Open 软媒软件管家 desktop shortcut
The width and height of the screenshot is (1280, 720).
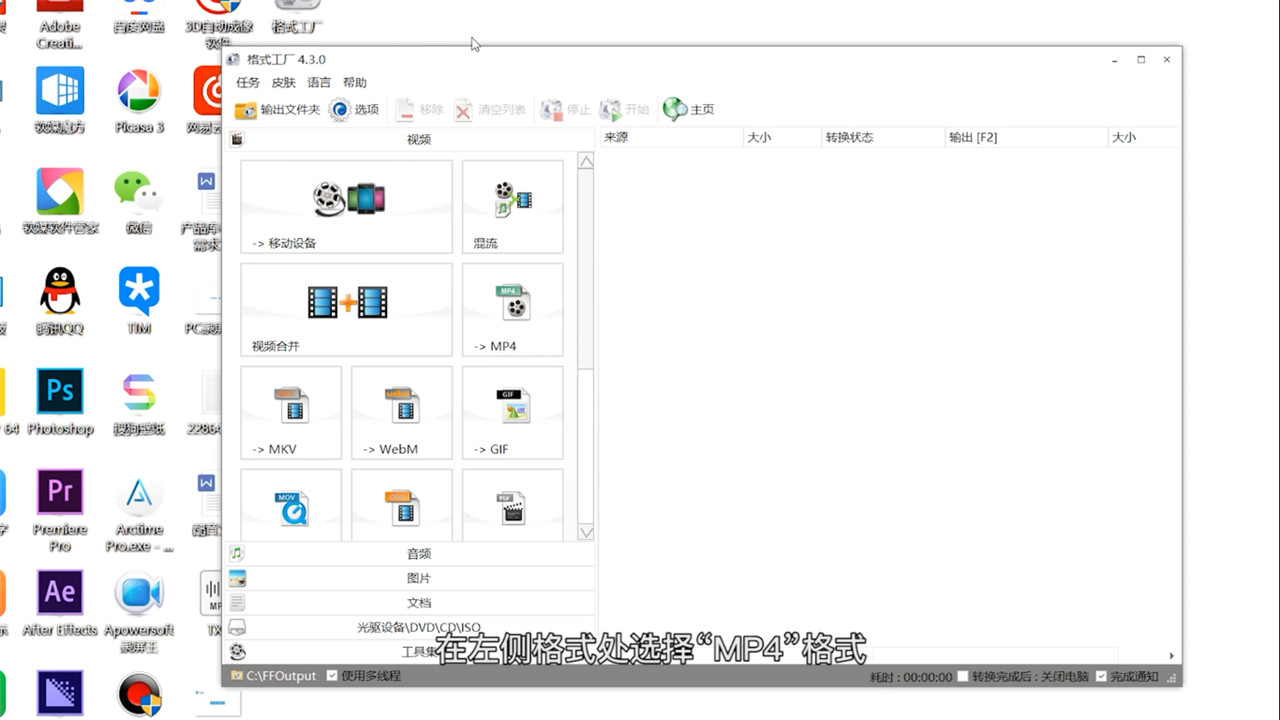pos(60,201)
